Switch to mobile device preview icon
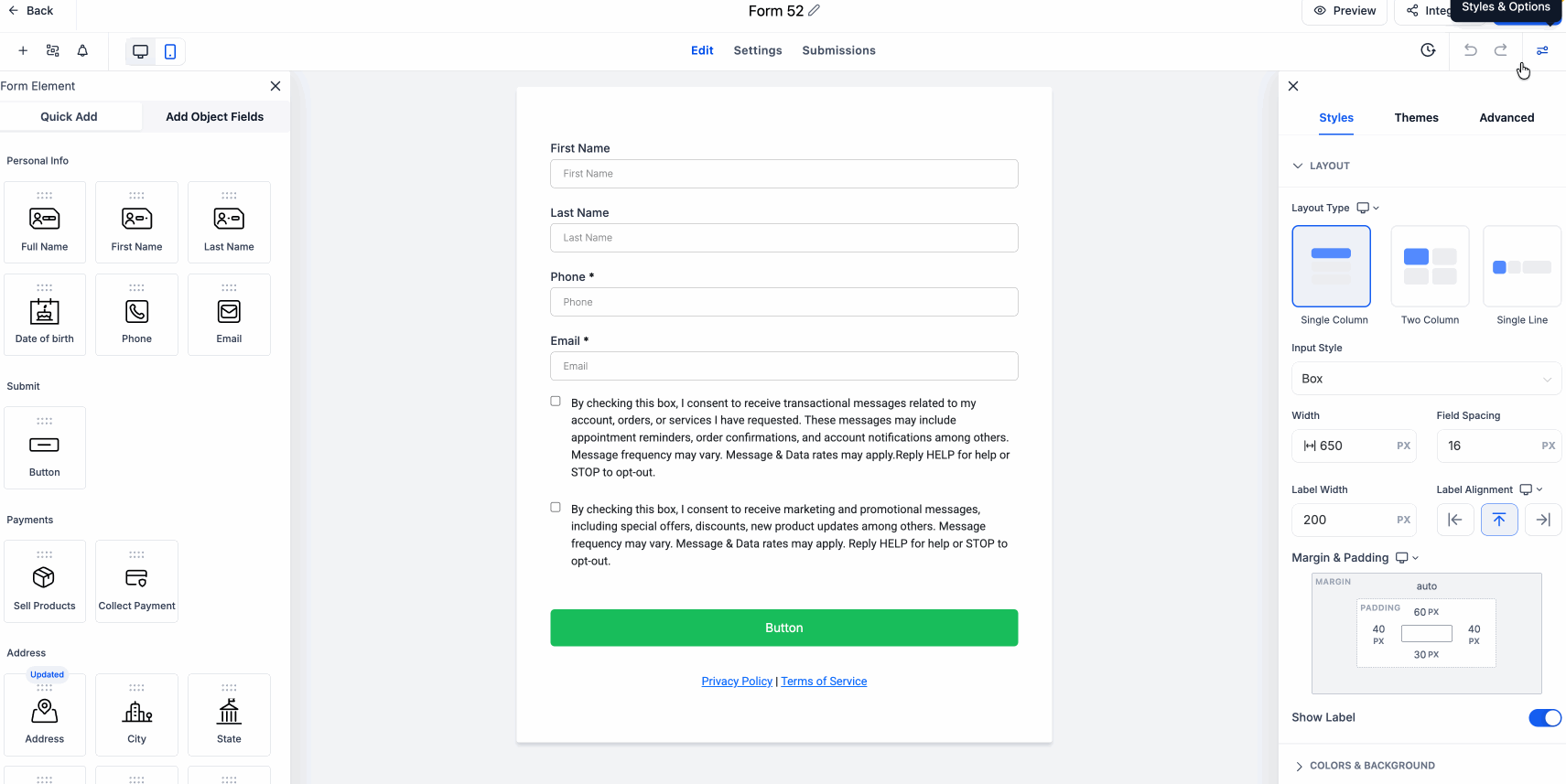 click(170, 51)
